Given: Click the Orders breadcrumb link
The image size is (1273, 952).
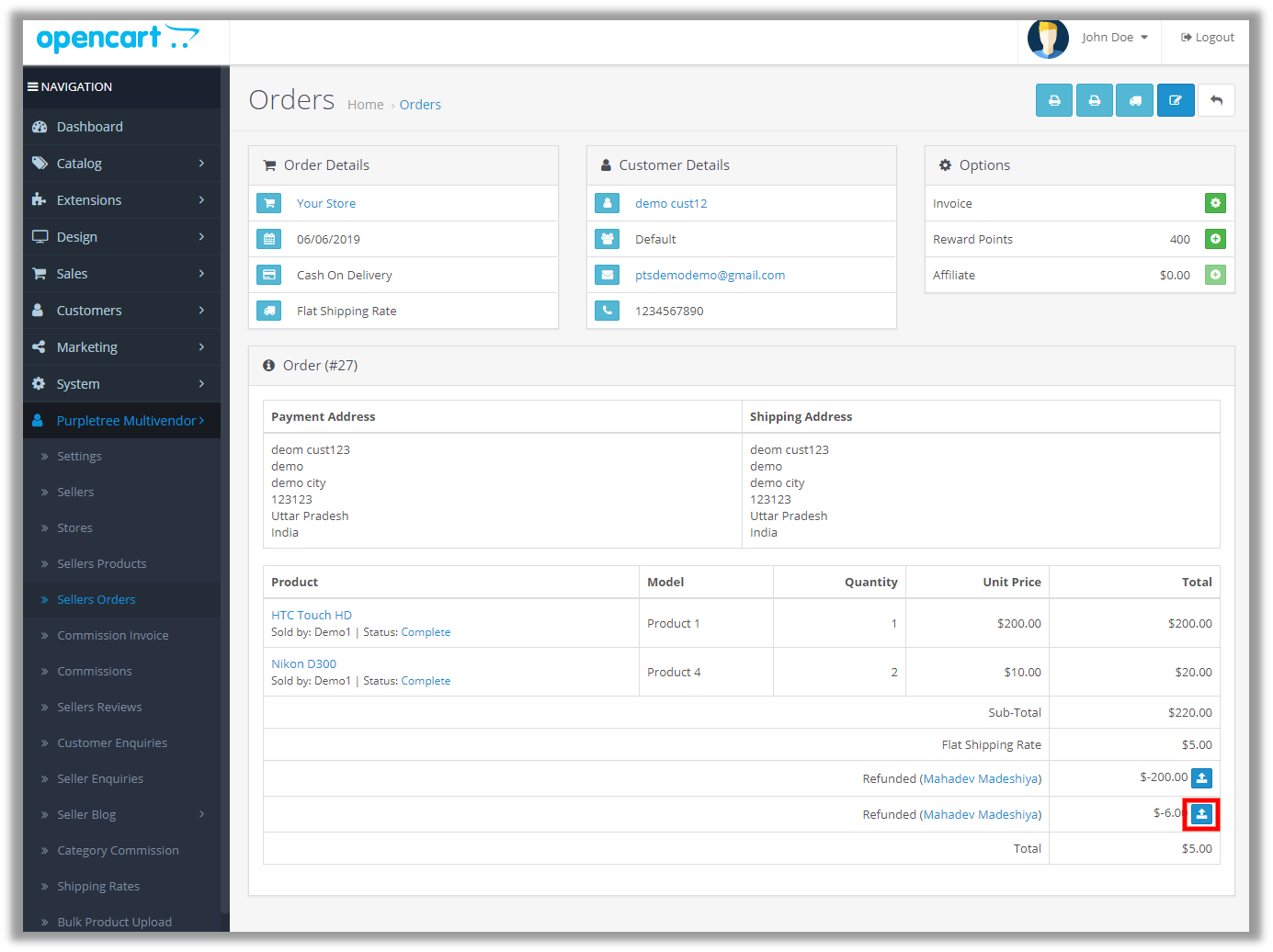Looking at the screenshot, I should pyautogui.click(x=420, y=105).
